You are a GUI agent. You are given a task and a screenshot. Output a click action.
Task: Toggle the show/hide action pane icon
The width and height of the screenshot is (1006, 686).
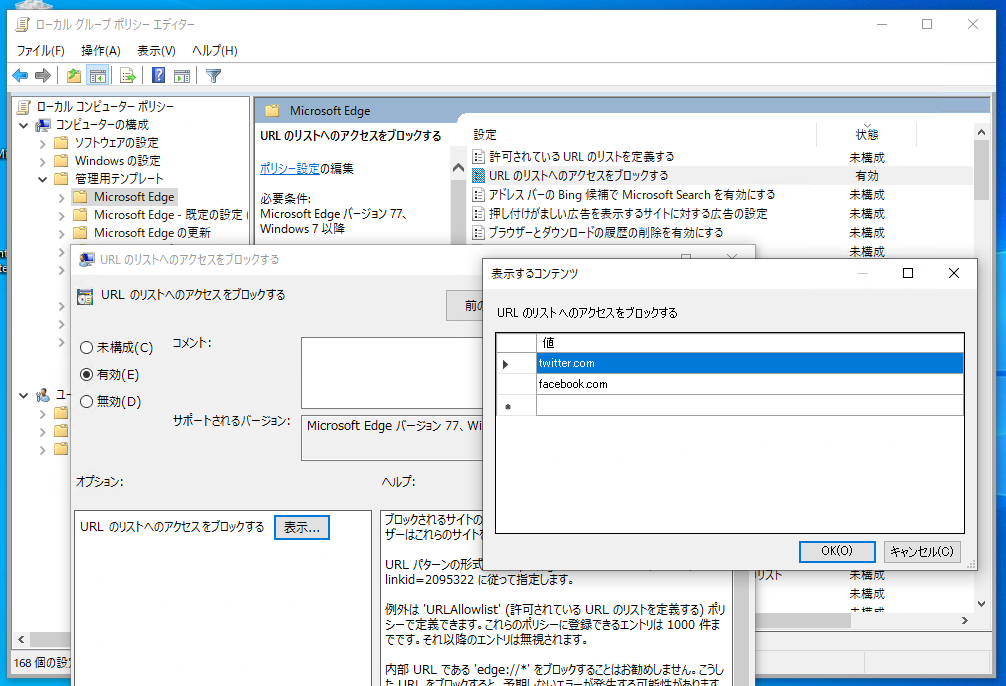coord(183,75)
